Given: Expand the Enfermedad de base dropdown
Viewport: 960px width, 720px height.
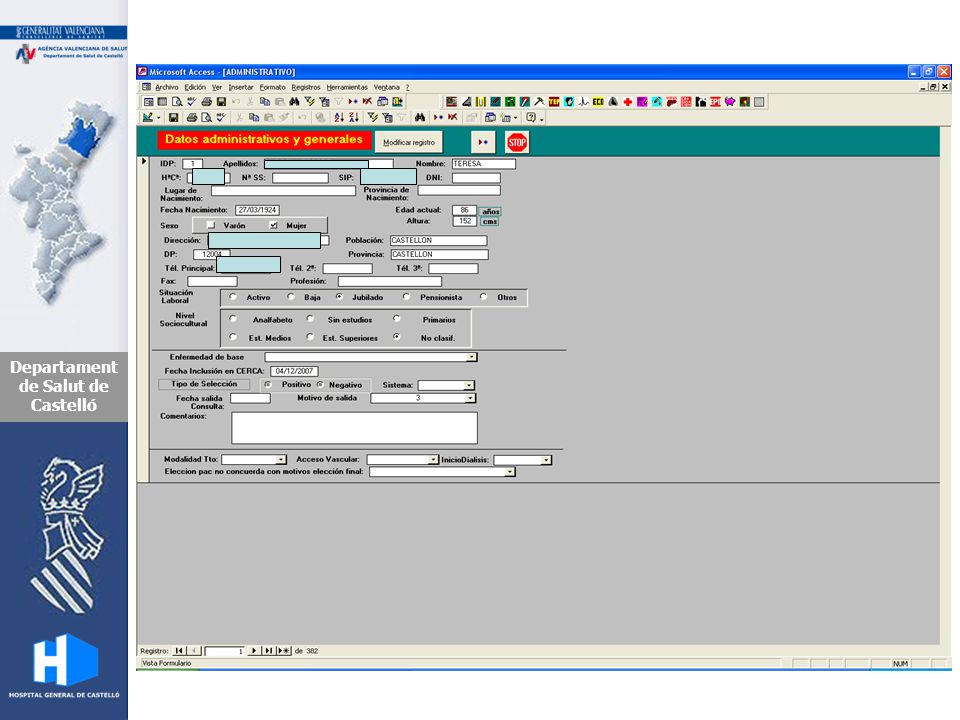Looking at the screenshot, I should coord(471,357).
